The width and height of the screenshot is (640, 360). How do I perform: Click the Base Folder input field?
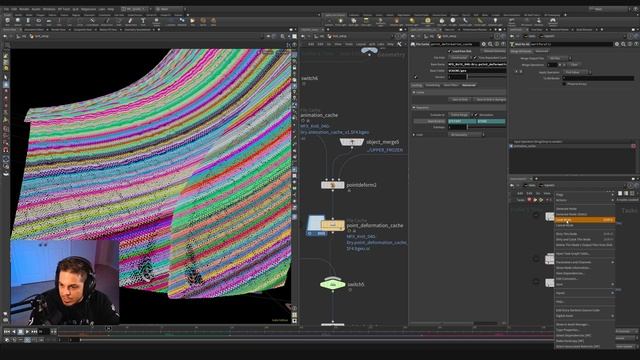pos(477,71)
